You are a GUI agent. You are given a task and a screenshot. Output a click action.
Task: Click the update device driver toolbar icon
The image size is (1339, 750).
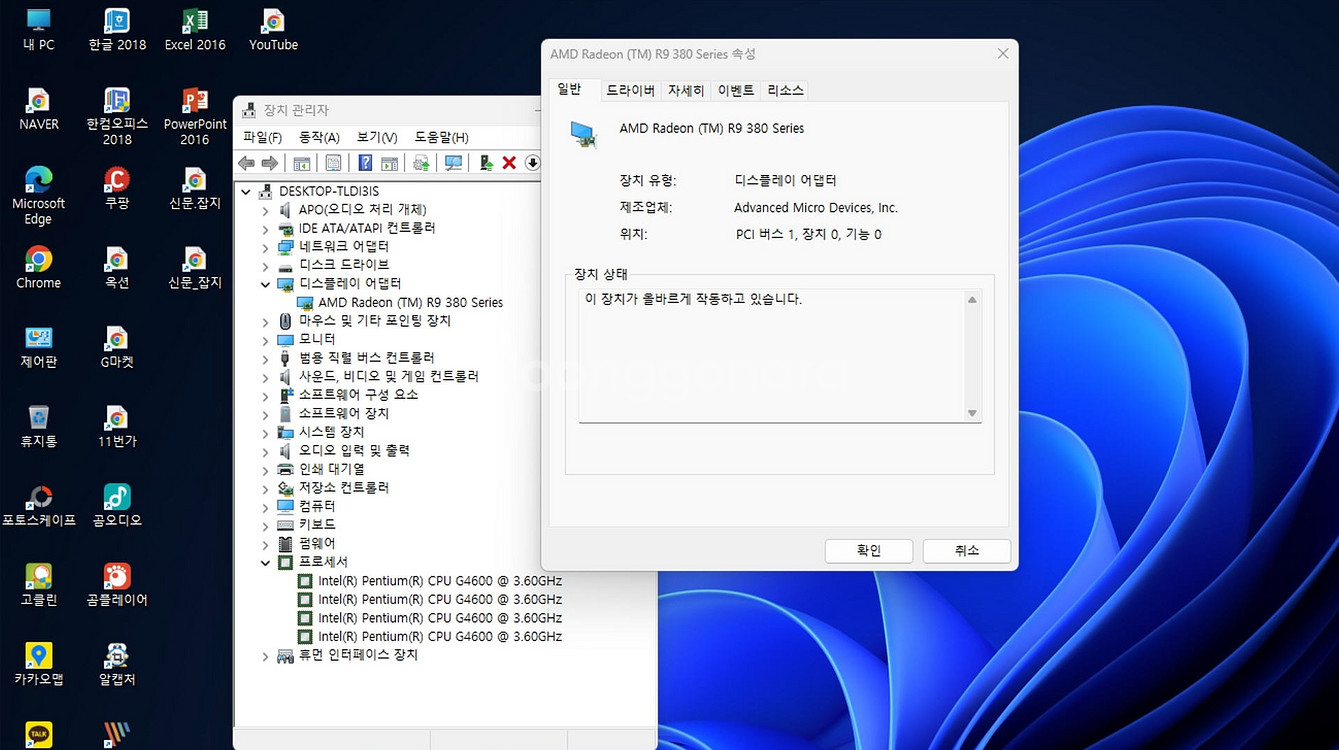click(486, 163)
